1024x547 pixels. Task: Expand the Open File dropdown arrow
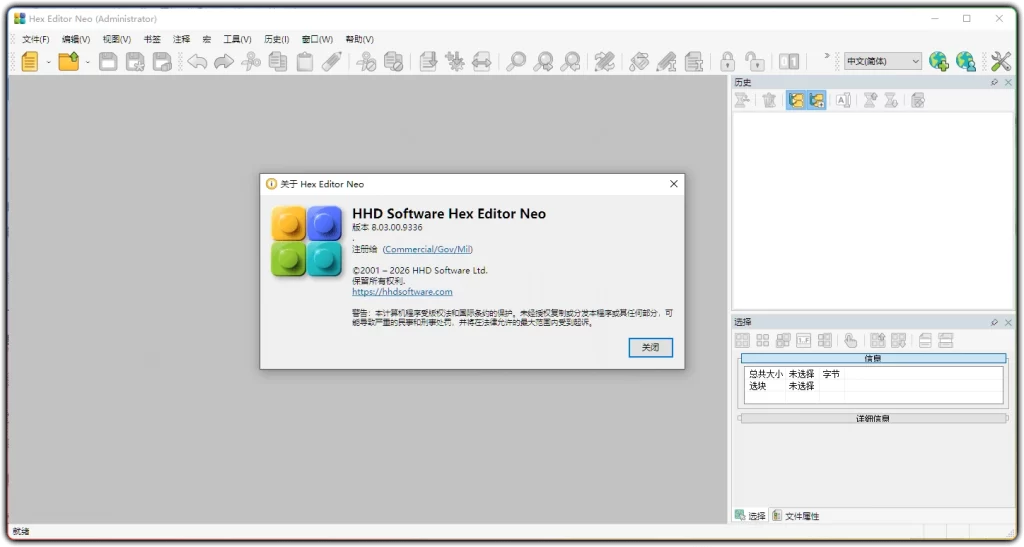[87, 62]
